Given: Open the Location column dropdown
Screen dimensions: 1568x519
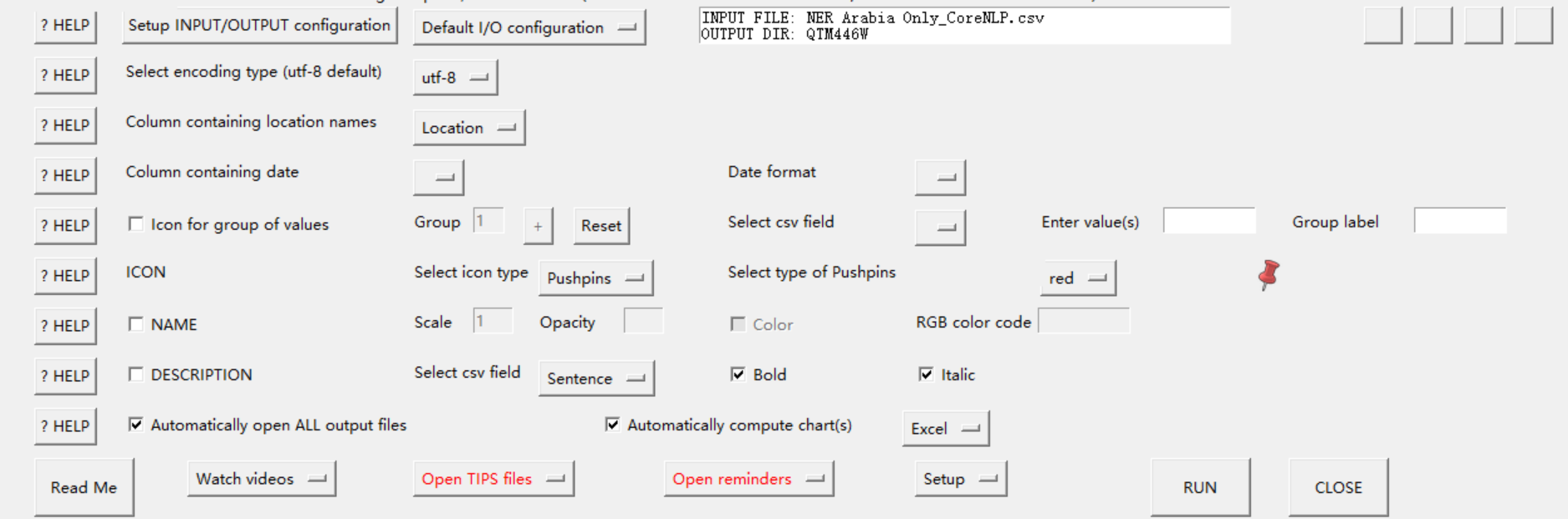Looking at the screenshot, I should pos(468,128).
